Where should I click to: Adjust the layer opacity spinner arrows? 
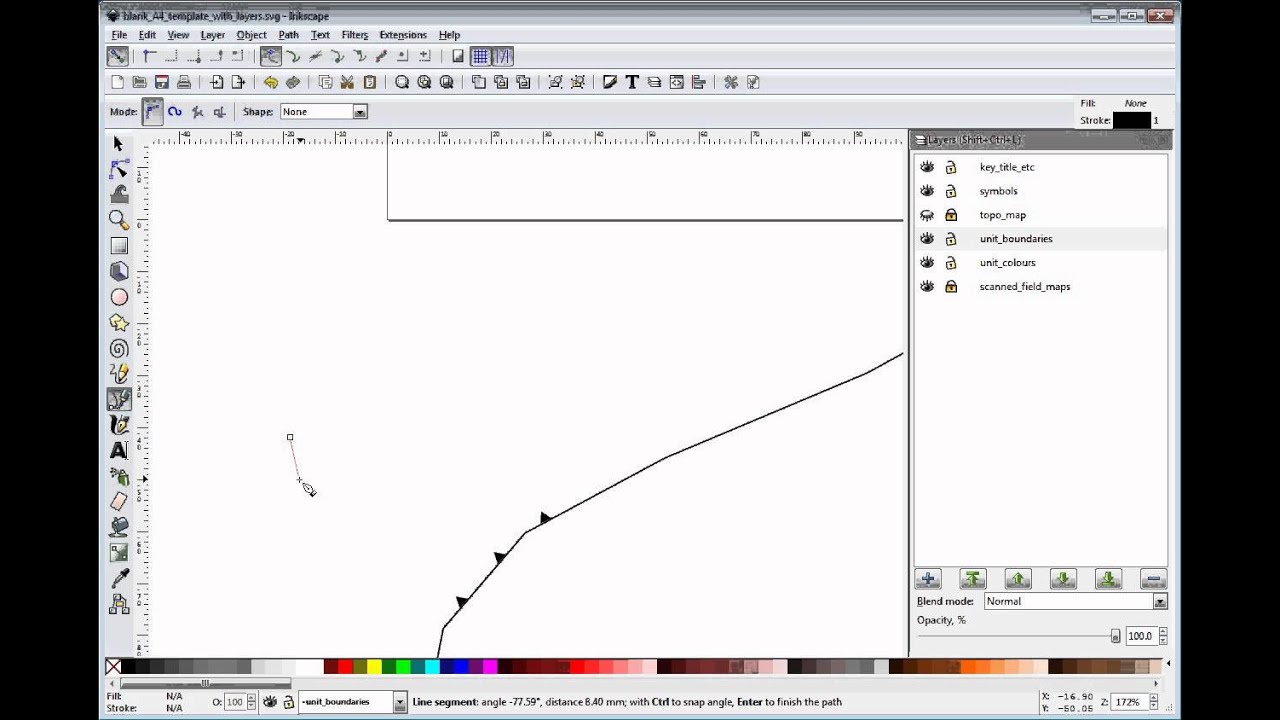click(1162, 636)
